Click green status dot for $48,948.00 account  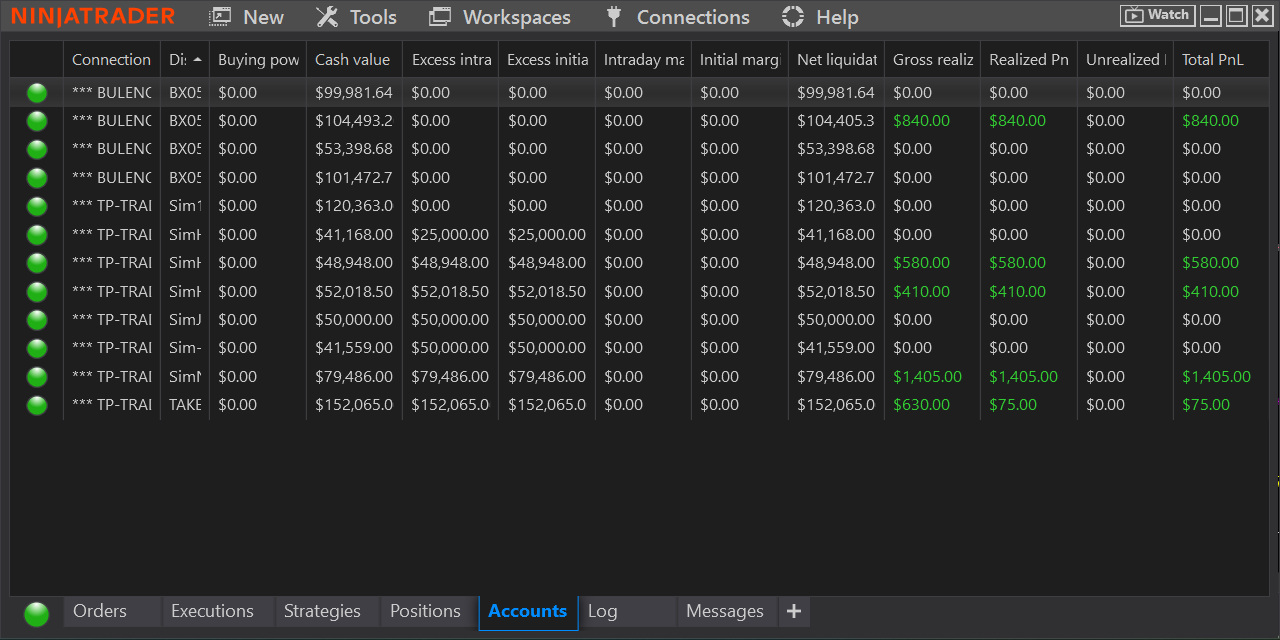[37, 263]
